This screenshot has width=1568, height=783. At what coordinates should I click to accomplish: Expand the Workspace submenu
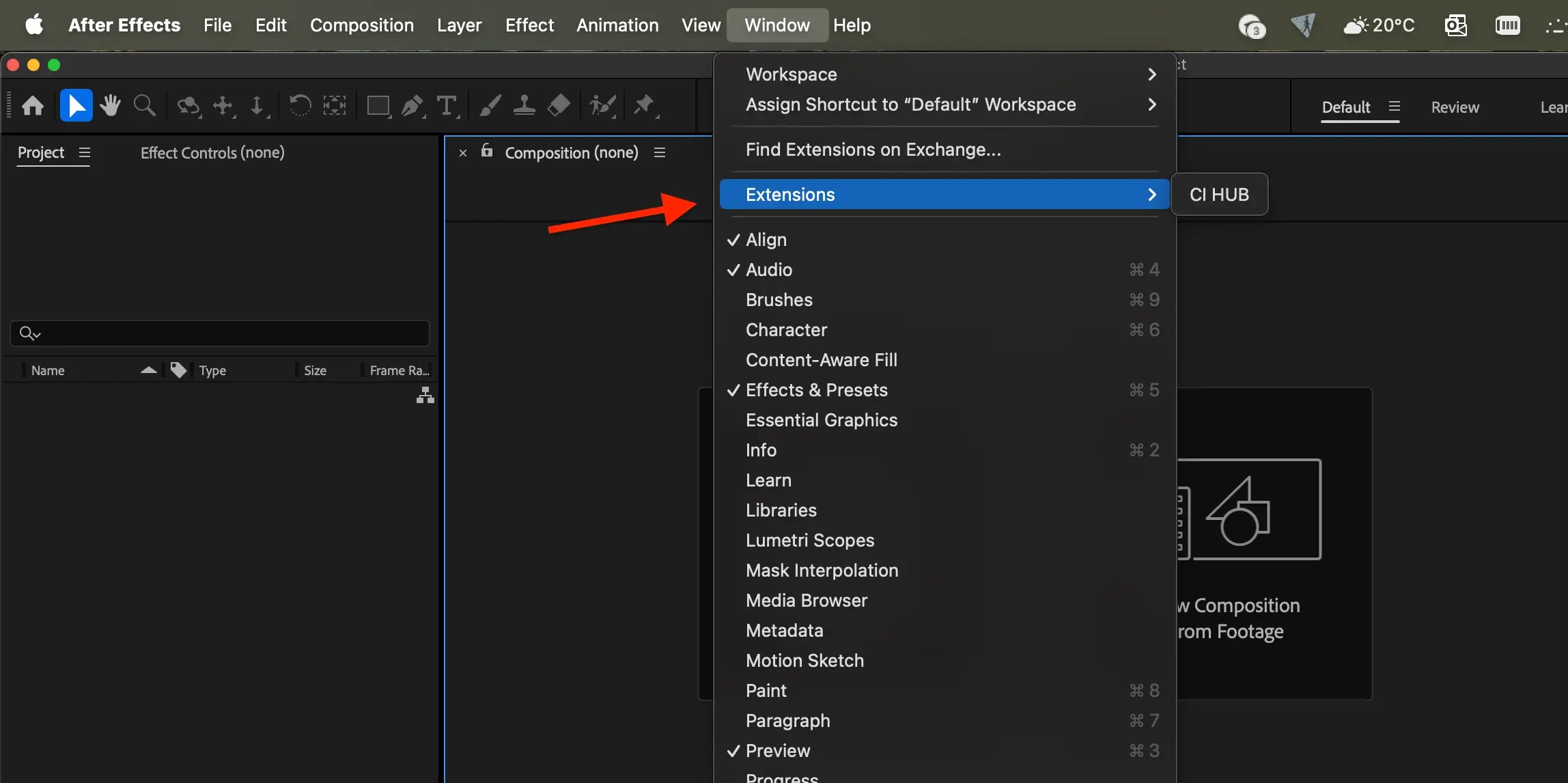(946, 74)
